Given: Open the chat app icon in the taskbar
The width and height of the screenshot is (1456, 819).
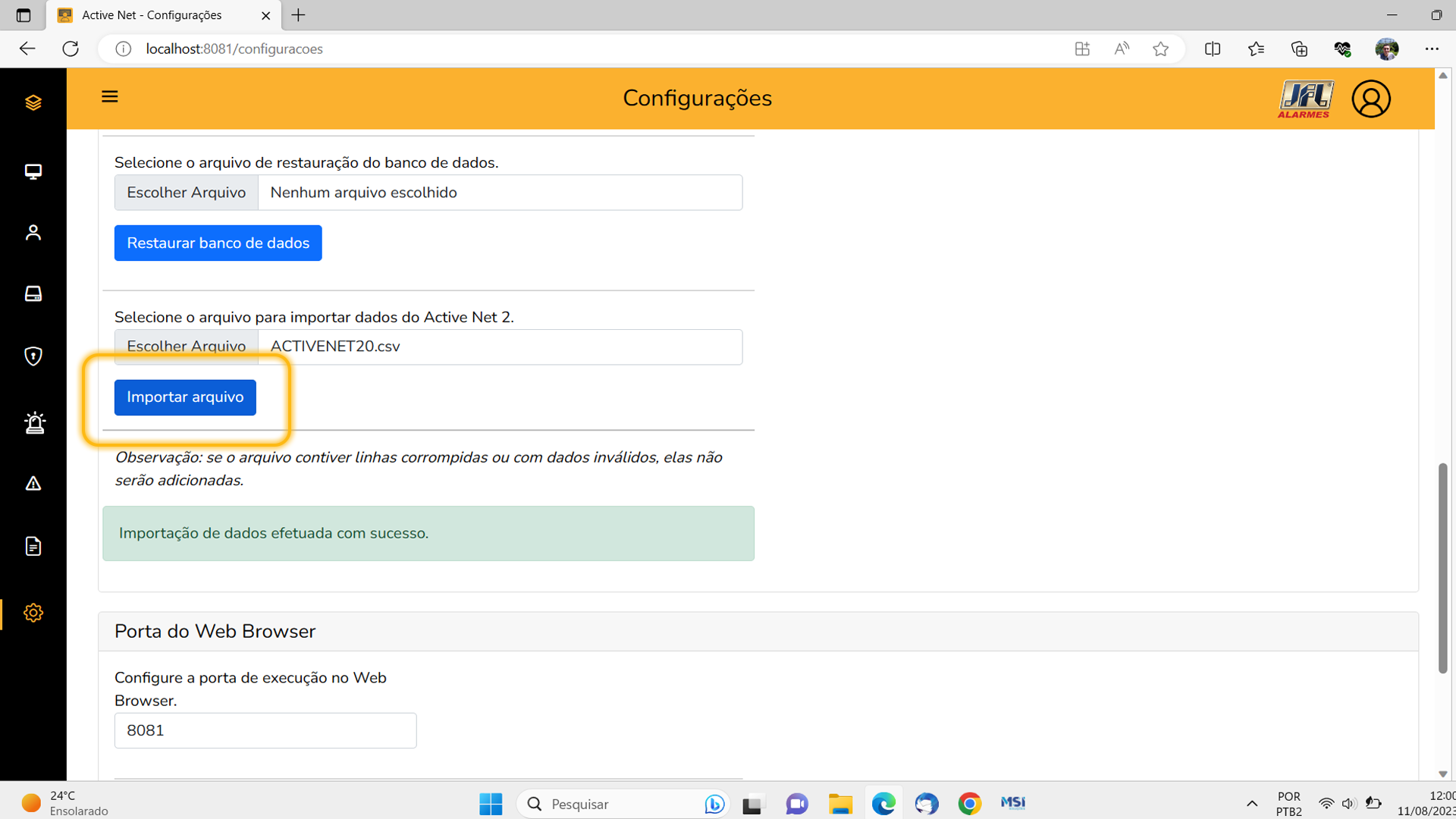Looking at the screenshot, I should pos(797,804).
